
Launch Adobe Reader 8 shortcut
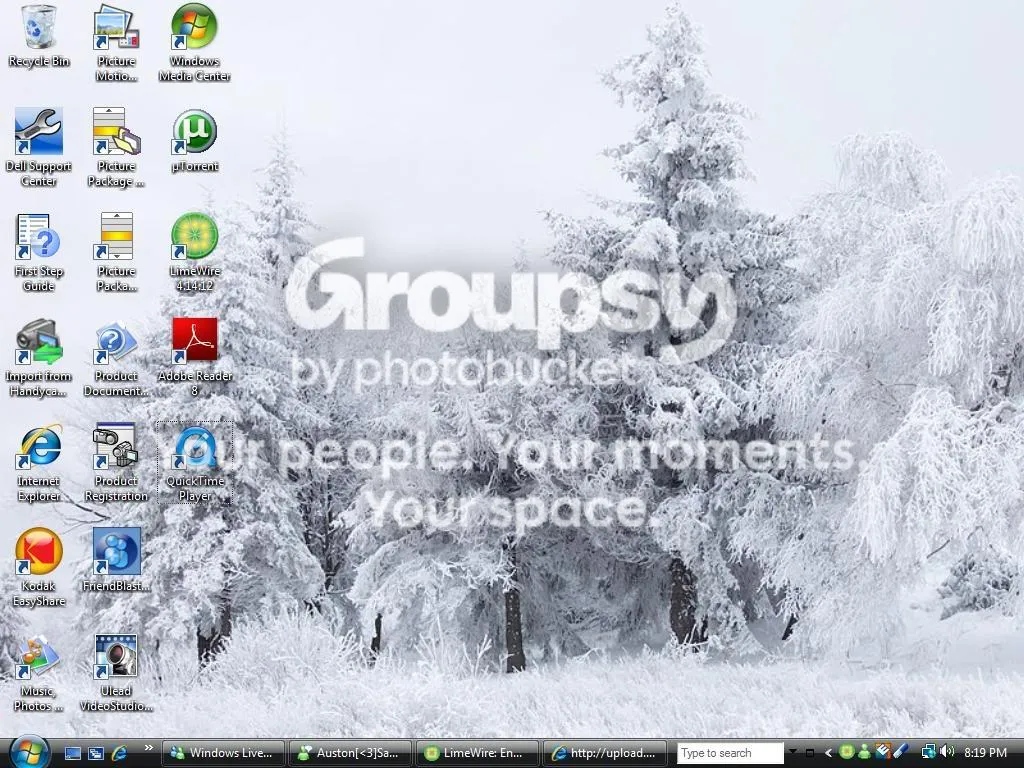tap(194, 359)
